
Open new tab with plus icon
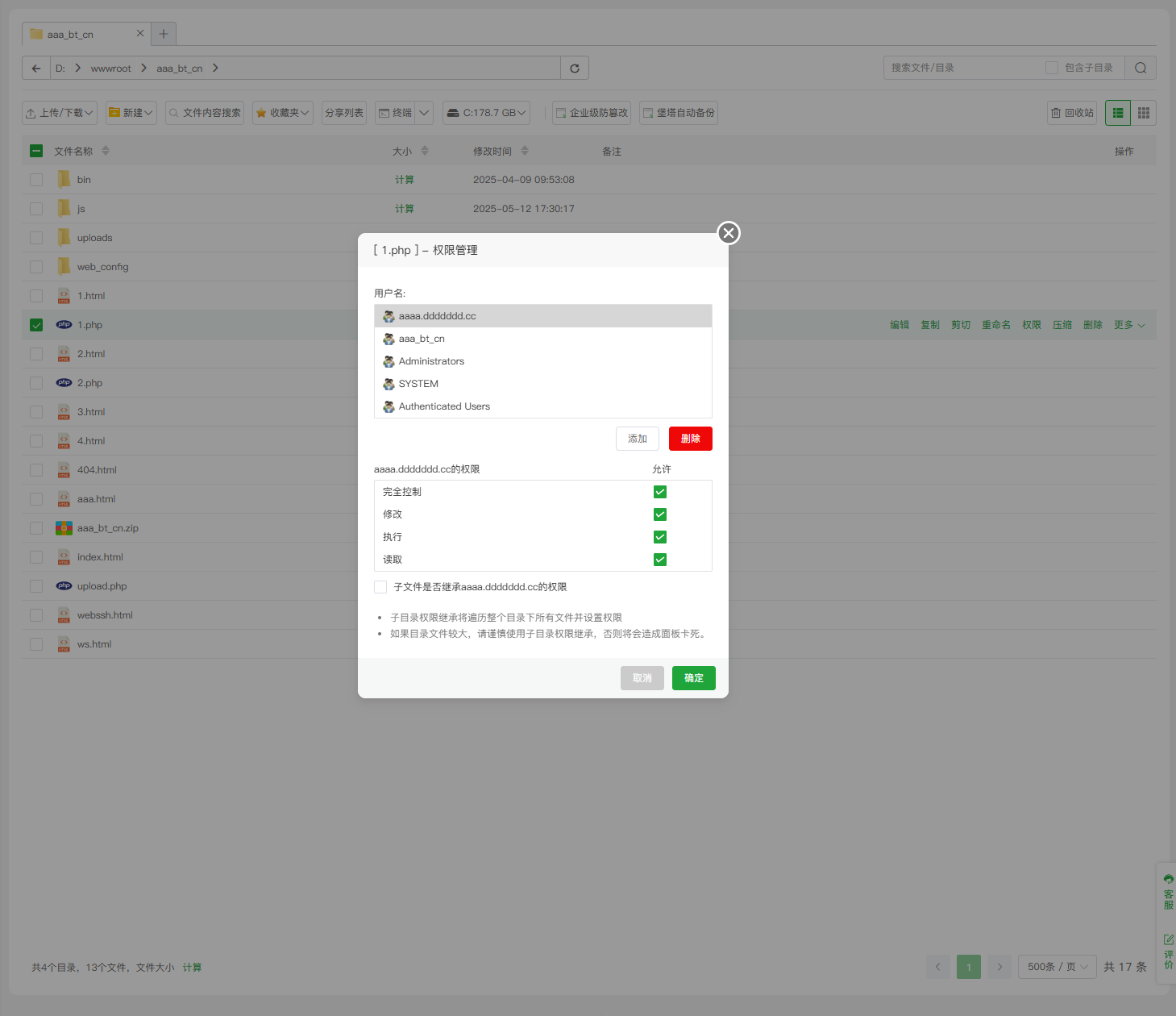tap(164, 34)
